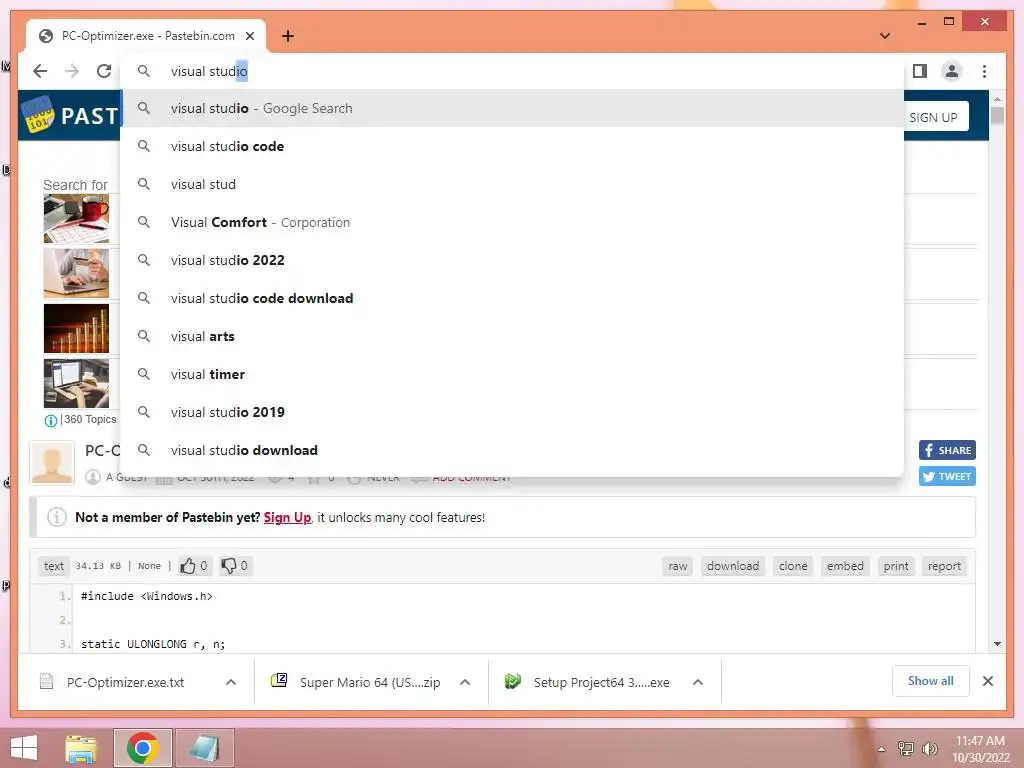Screen dimensions: 1024x768
Task: Click the Pastebin SIGN UP button
Action: coord(935,118)
